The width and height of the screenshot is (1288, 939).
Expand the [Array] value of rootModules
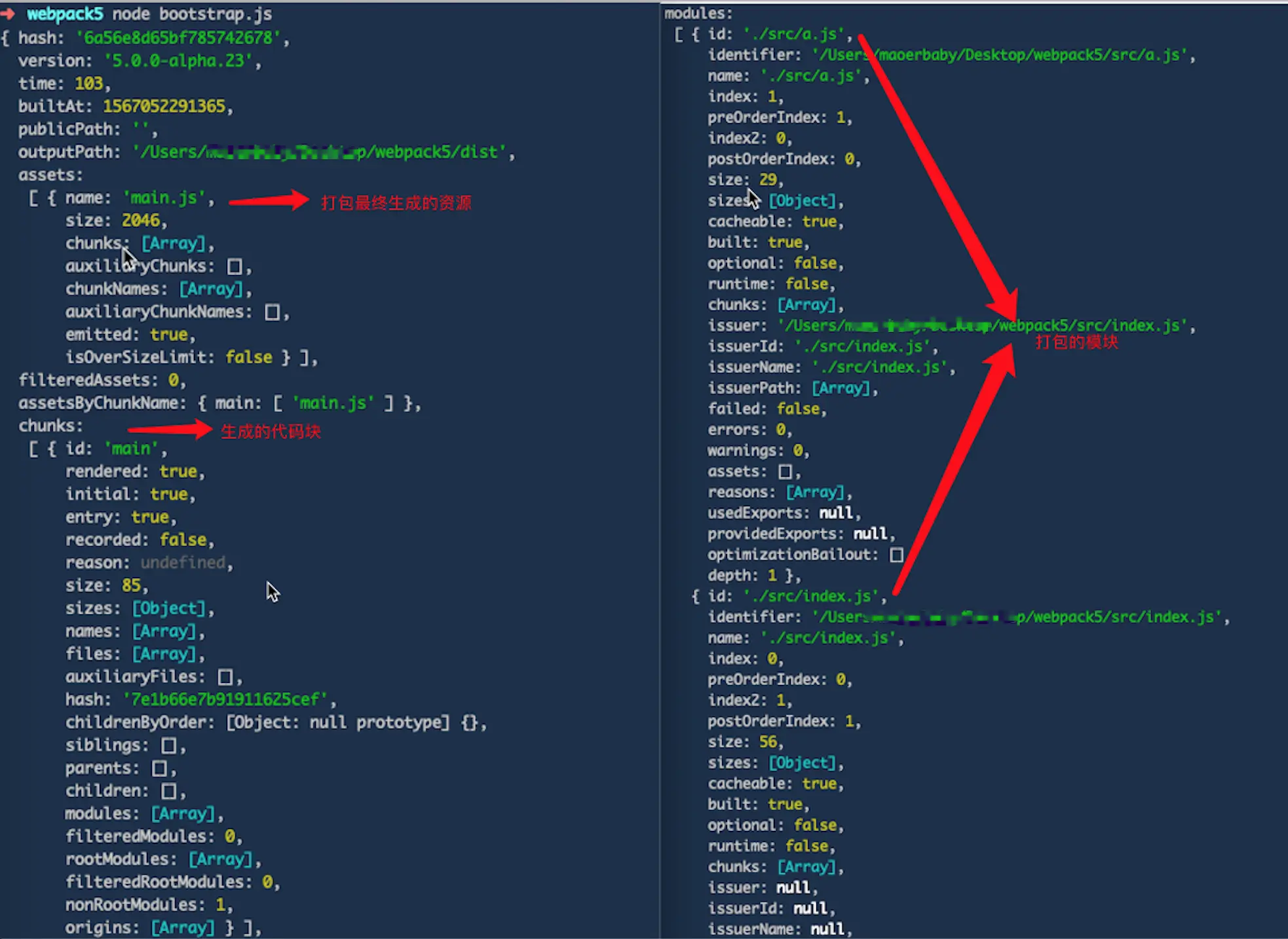click(x=221, y=859)
